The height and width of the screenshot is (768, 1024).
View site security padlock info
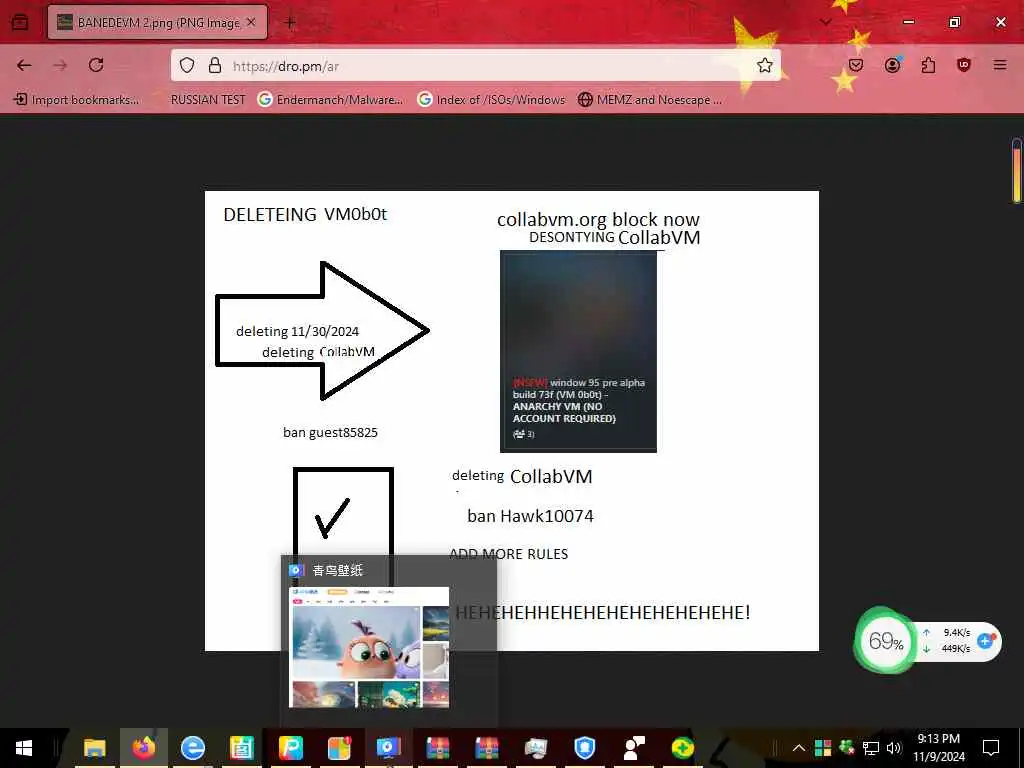coord(215,65)
